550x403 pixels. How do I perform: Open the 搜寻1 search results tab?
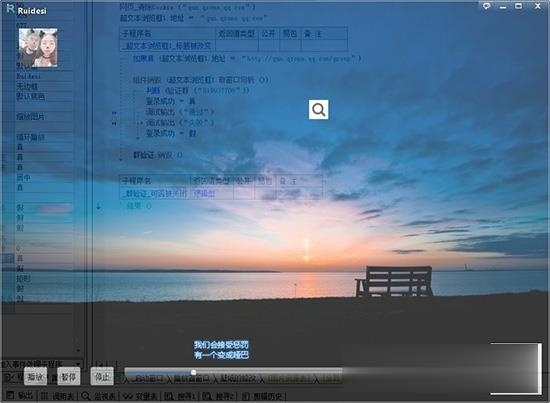(180, 396)
